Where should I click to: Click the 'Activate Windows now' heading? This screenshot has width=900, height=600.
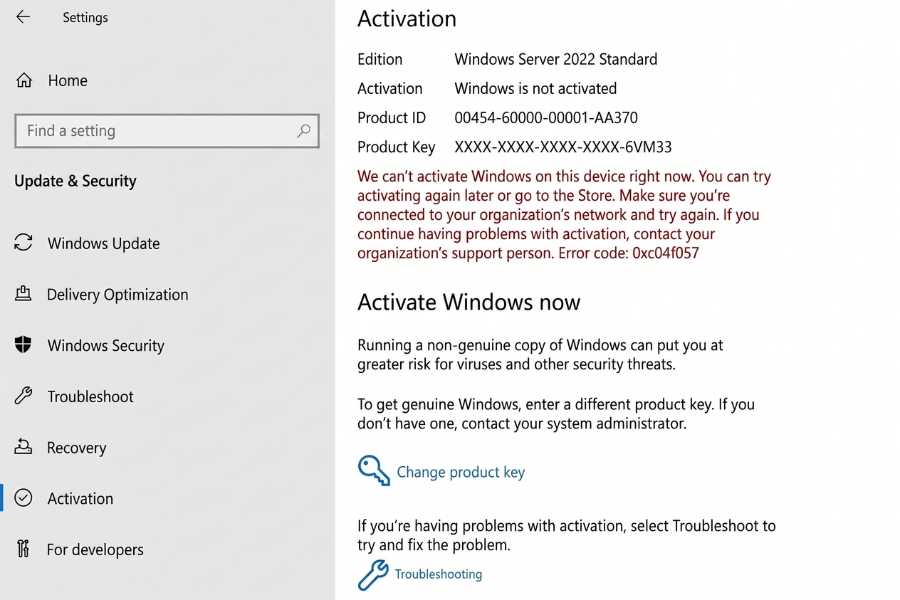click(469, 302)
